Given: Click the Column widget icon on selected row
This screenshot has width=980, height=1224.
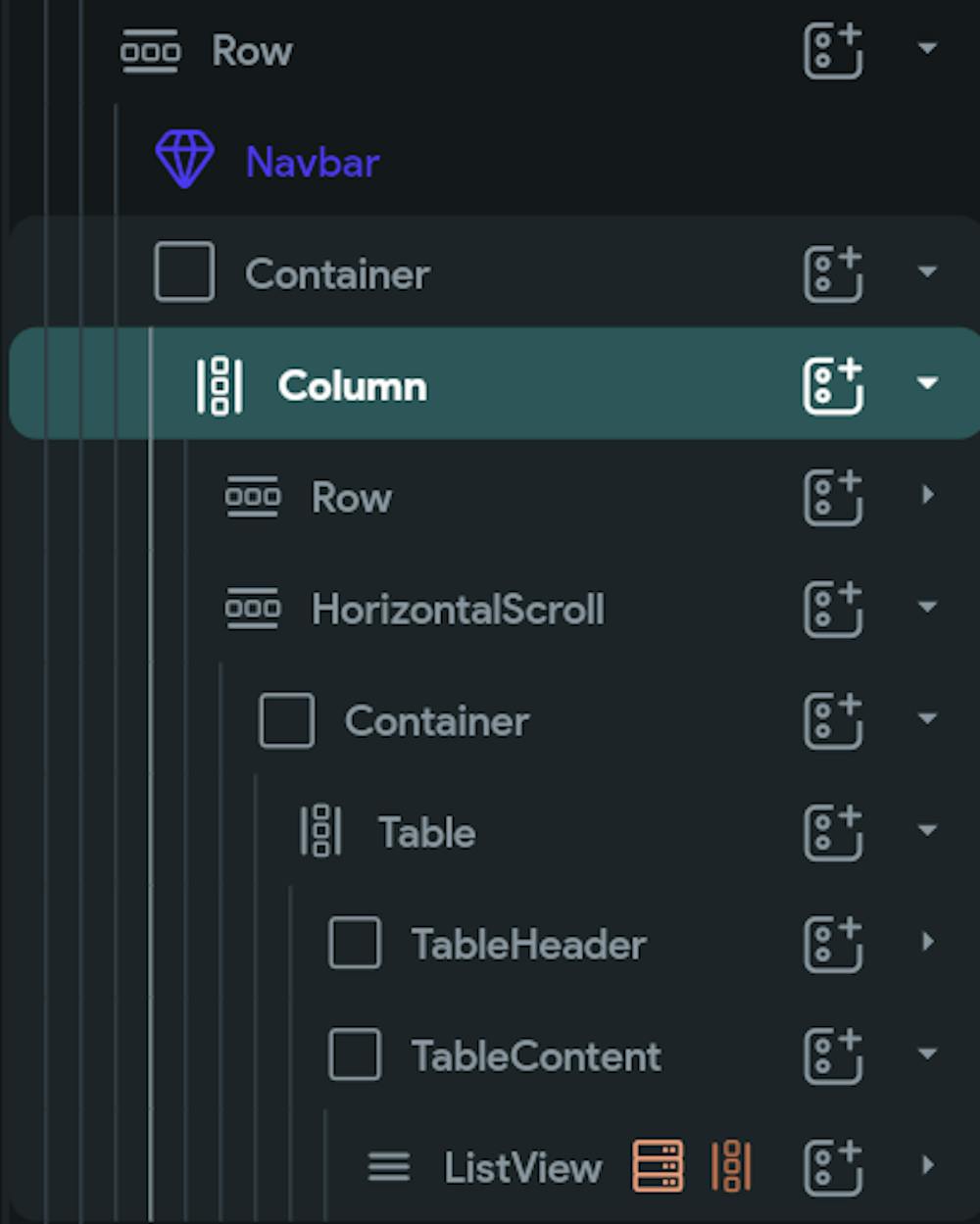Looking at the screenshot, I should click(x=220, y=385).
